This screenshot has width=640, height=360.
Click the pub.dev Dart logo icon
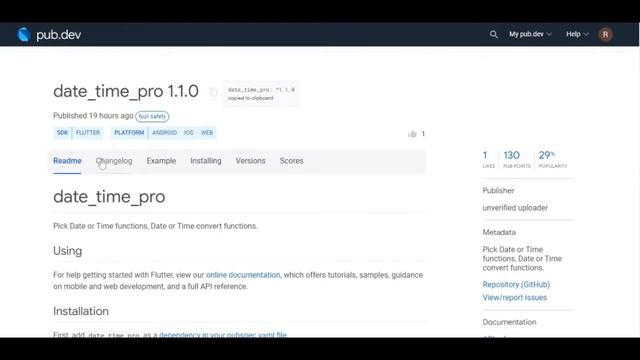tap(24, 34)
